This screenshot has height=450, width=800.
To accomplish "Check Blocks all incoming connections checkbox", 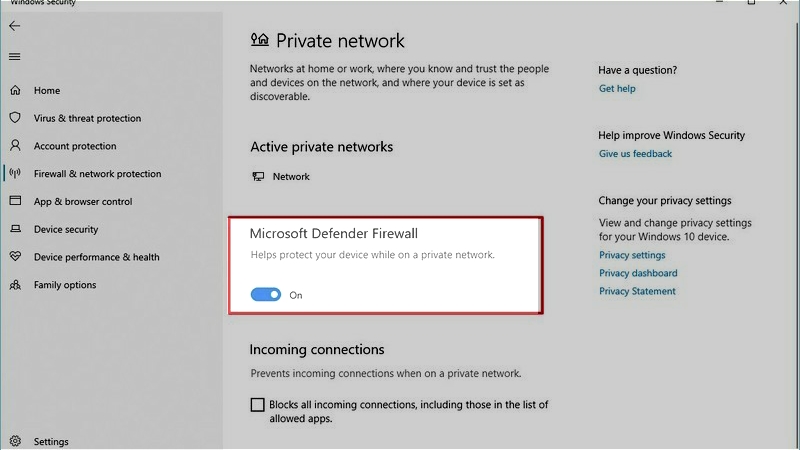I will [258, 405].
